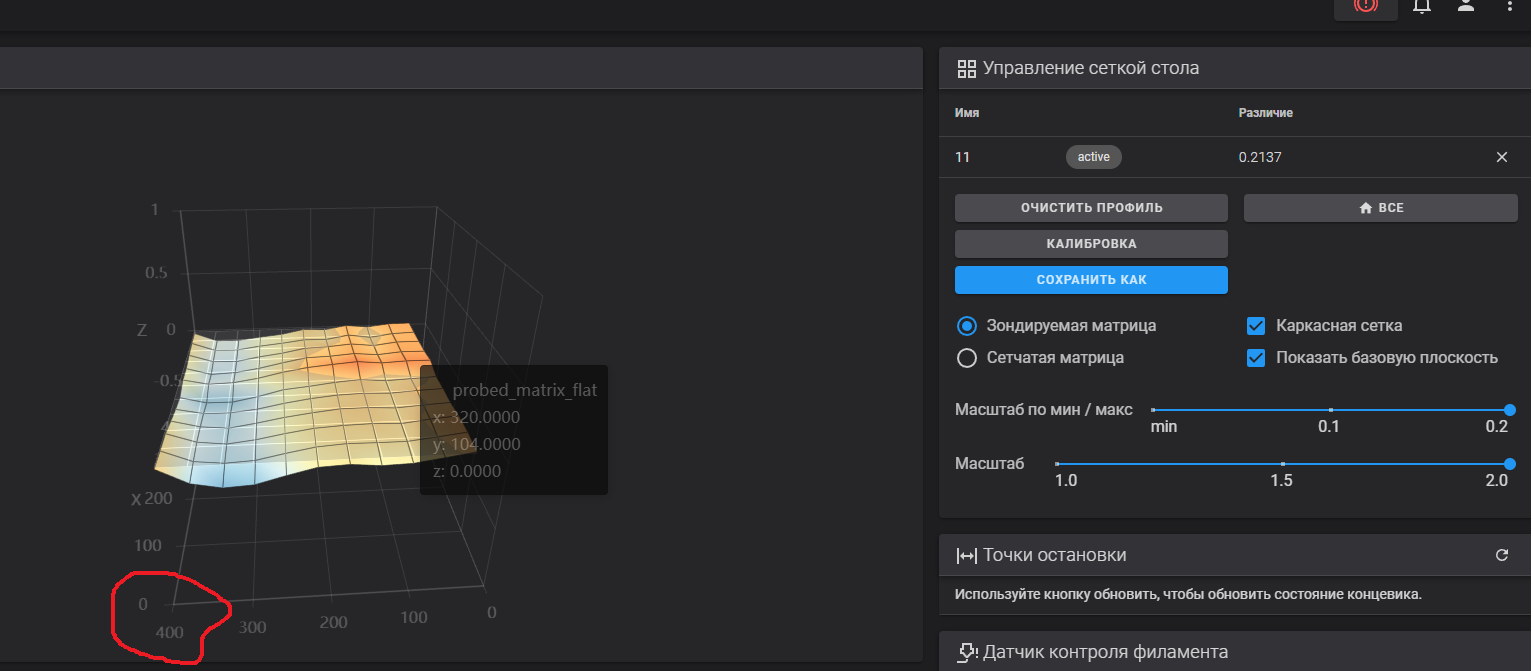Click the blue СОХРАНИТЬ КАК button
This screenshot has width=1533, height=671.
click(x=1091, y=280)
